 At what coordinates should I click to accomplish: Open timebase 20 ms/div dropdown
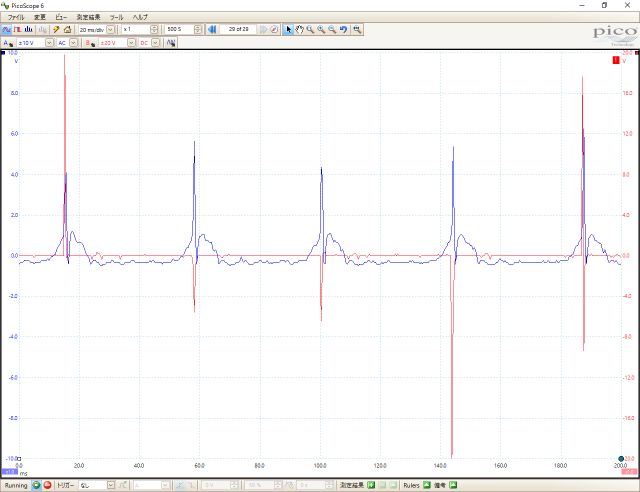(x=110, y=30)
